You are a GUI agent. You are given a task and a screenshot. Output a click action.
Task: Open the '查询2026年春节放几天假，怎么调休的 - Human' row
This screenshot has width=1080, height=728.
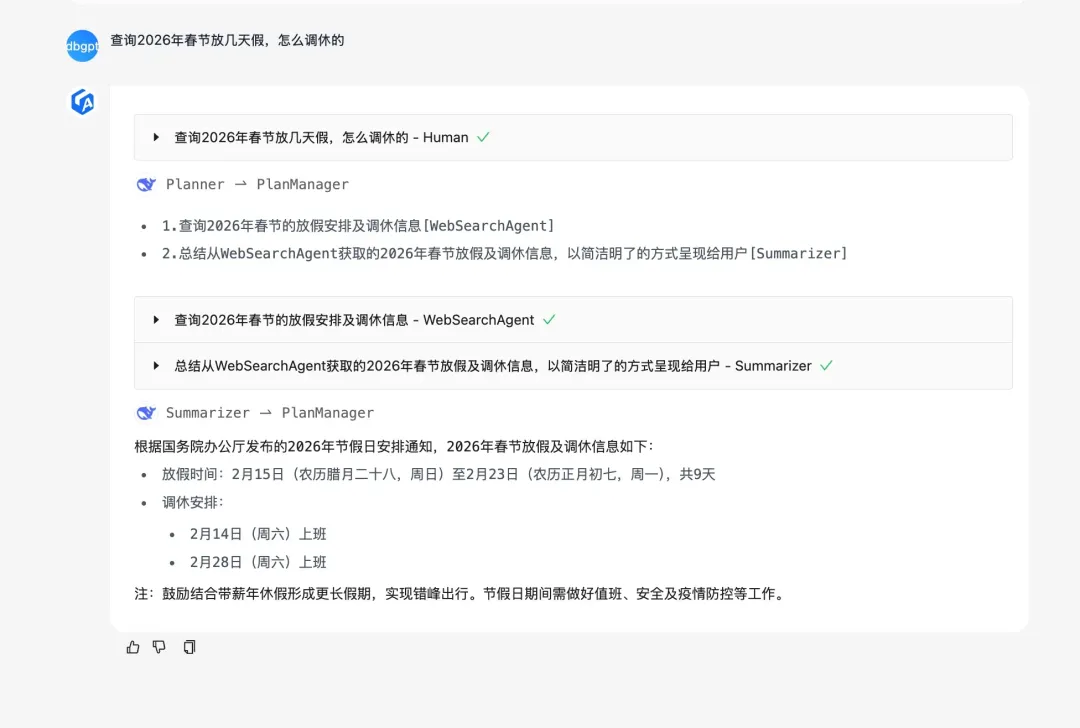pyautogui.click(x=573, y=137)
